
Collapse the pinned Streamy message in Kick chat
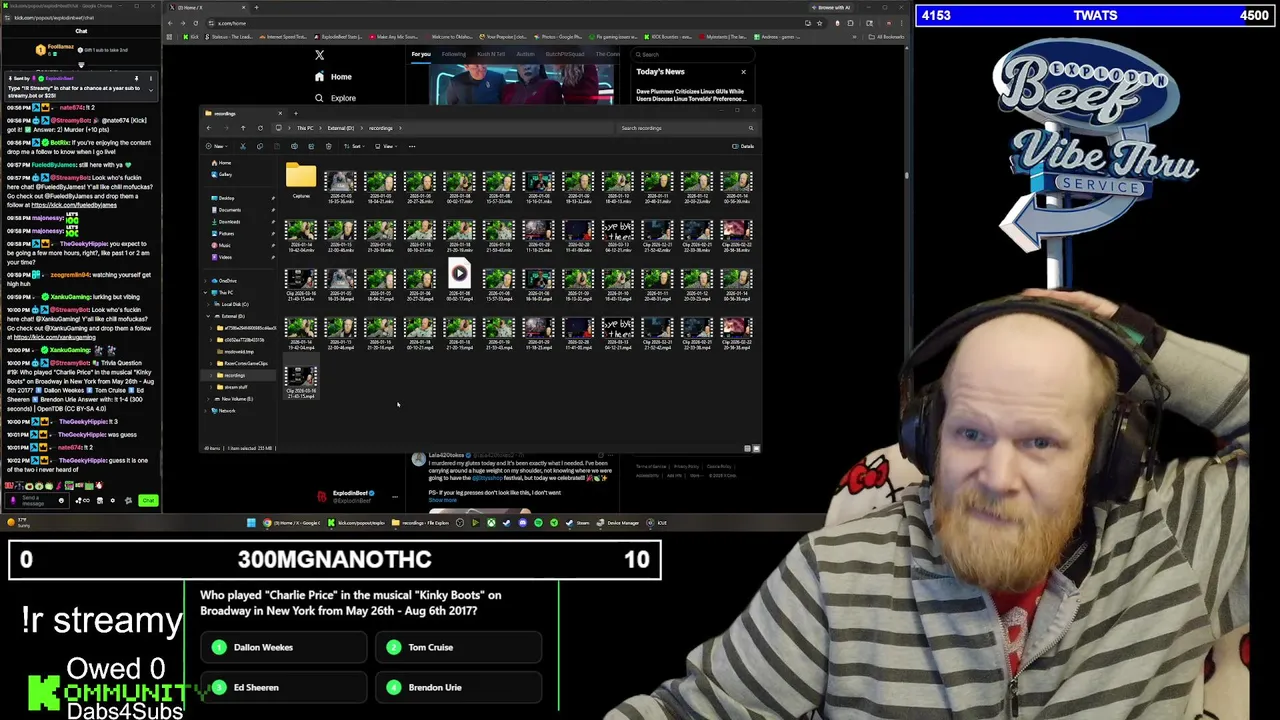pyautogui.click(x=151, y=90)
